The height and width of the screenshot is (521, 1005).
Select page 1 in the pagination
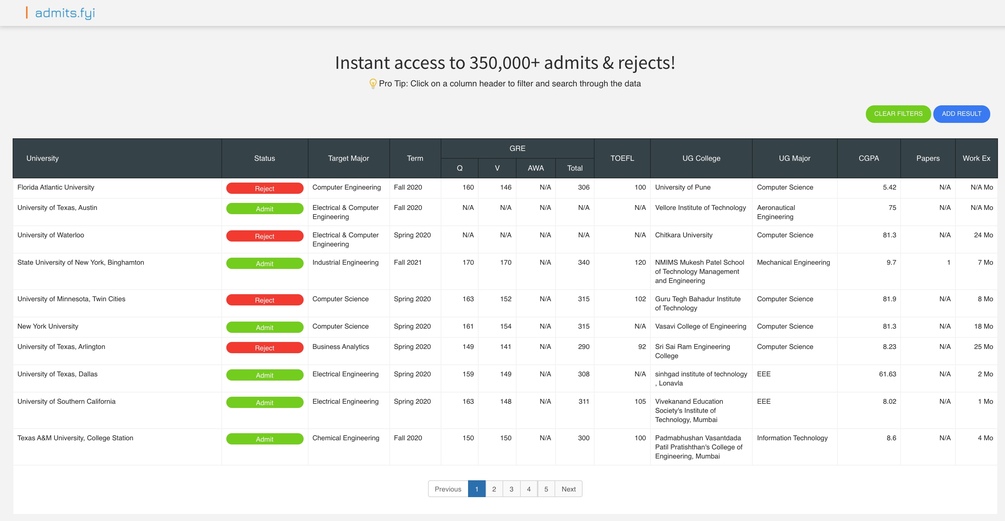pyautogui.click(x=476, y=489)
